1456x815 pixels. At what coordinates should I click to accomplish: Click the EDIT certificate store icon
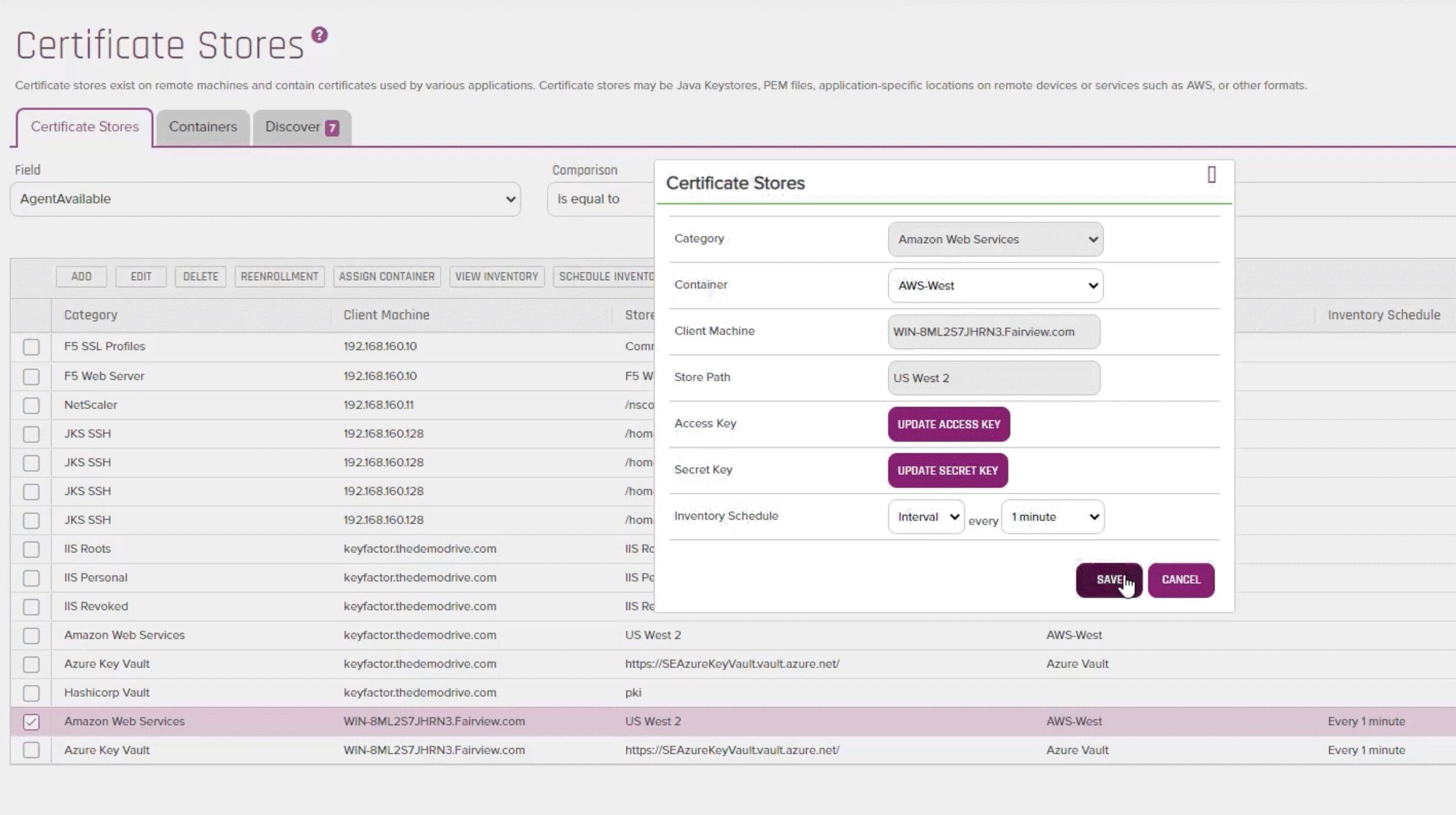[x=140, y=276]
